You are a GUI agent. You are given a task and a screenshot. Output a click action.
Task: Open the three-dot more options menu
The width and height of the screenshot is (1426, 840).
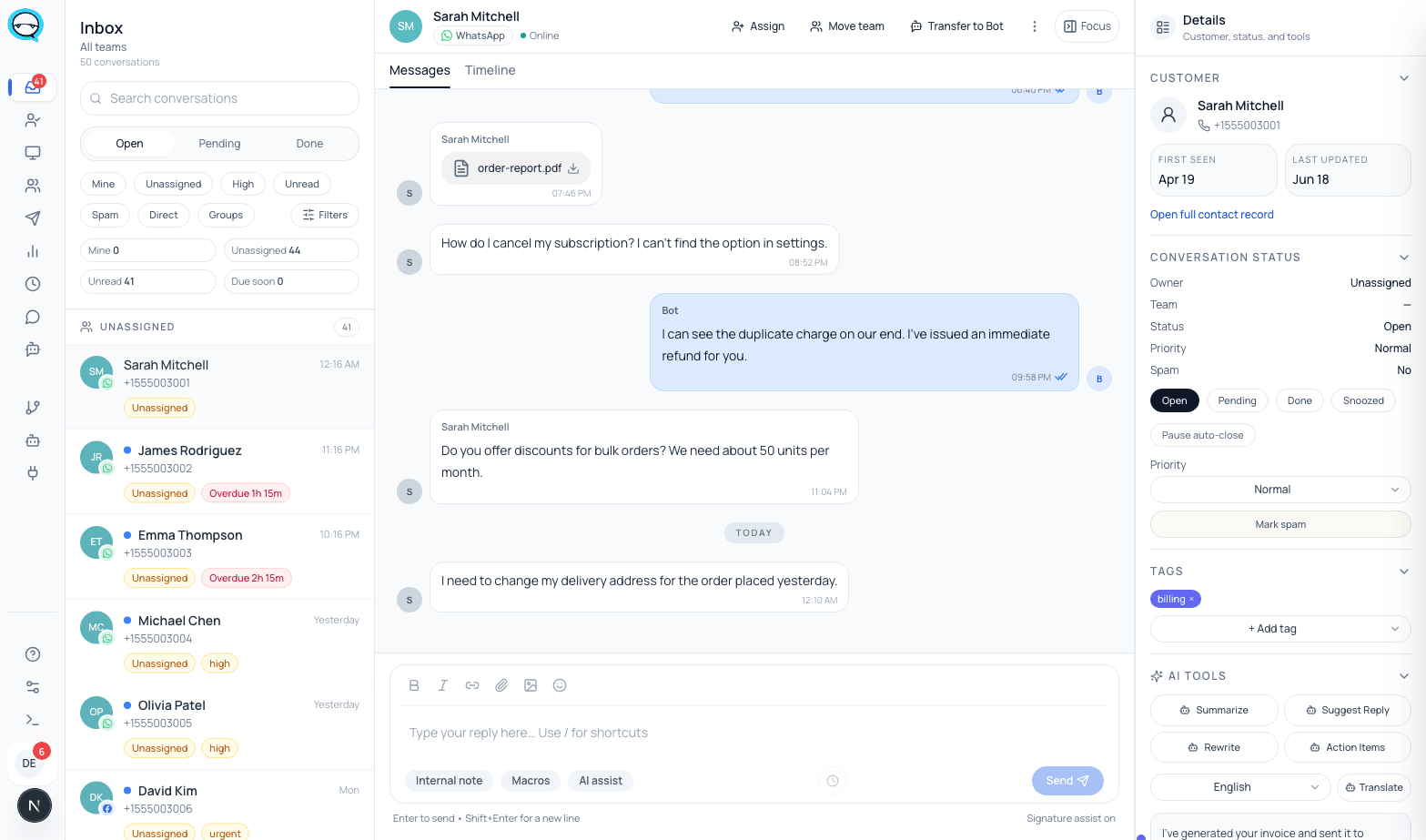coord(1035,26)
